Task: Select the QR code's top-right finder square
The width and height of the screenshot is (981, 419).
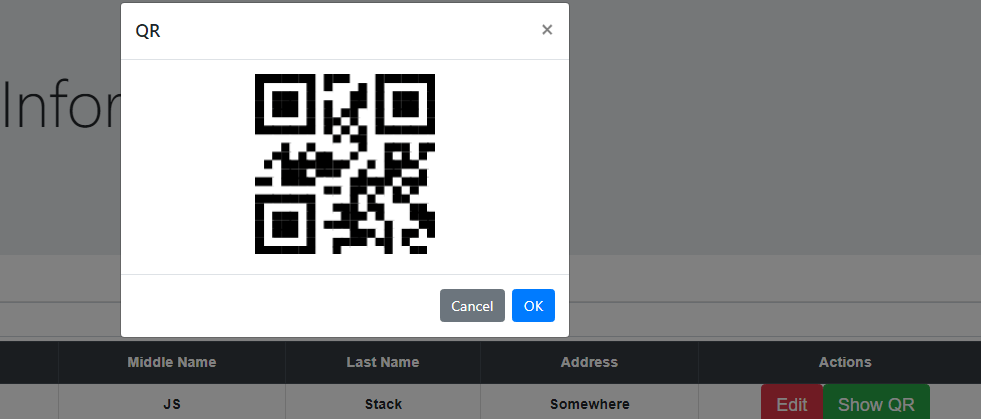Action: (405, 104)
